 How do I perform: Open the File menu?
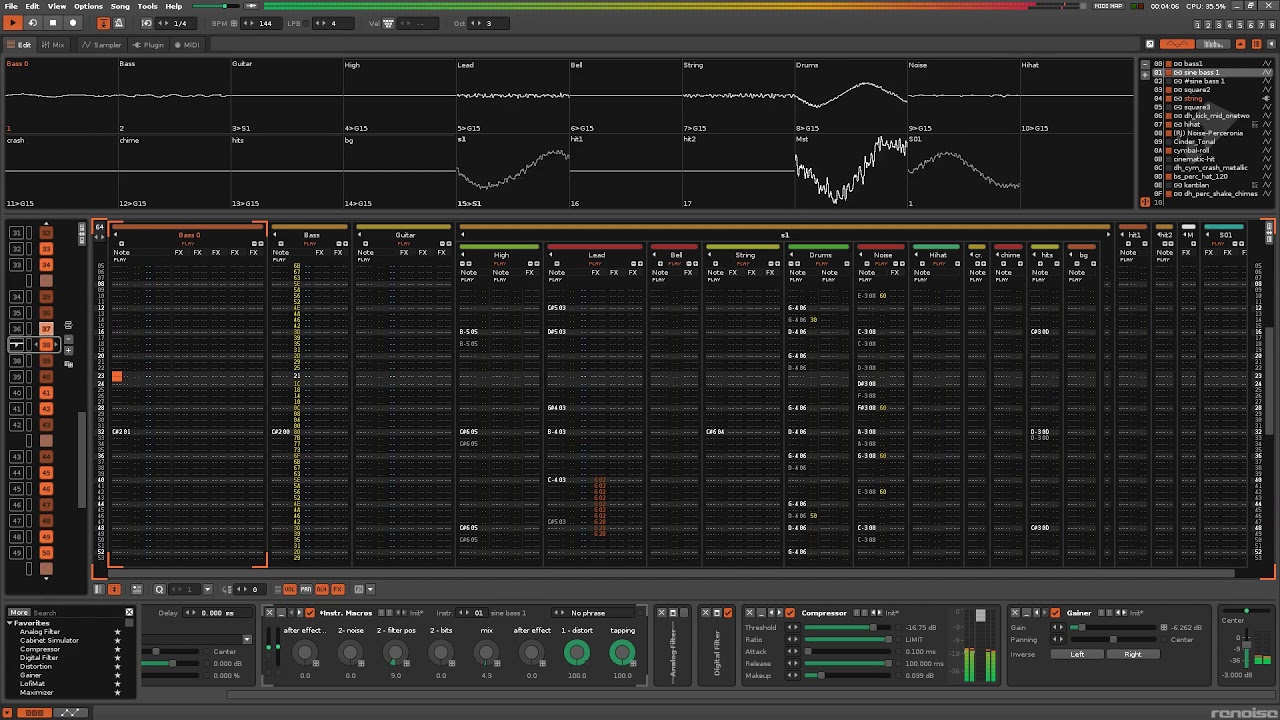click(x=10, y=6)
